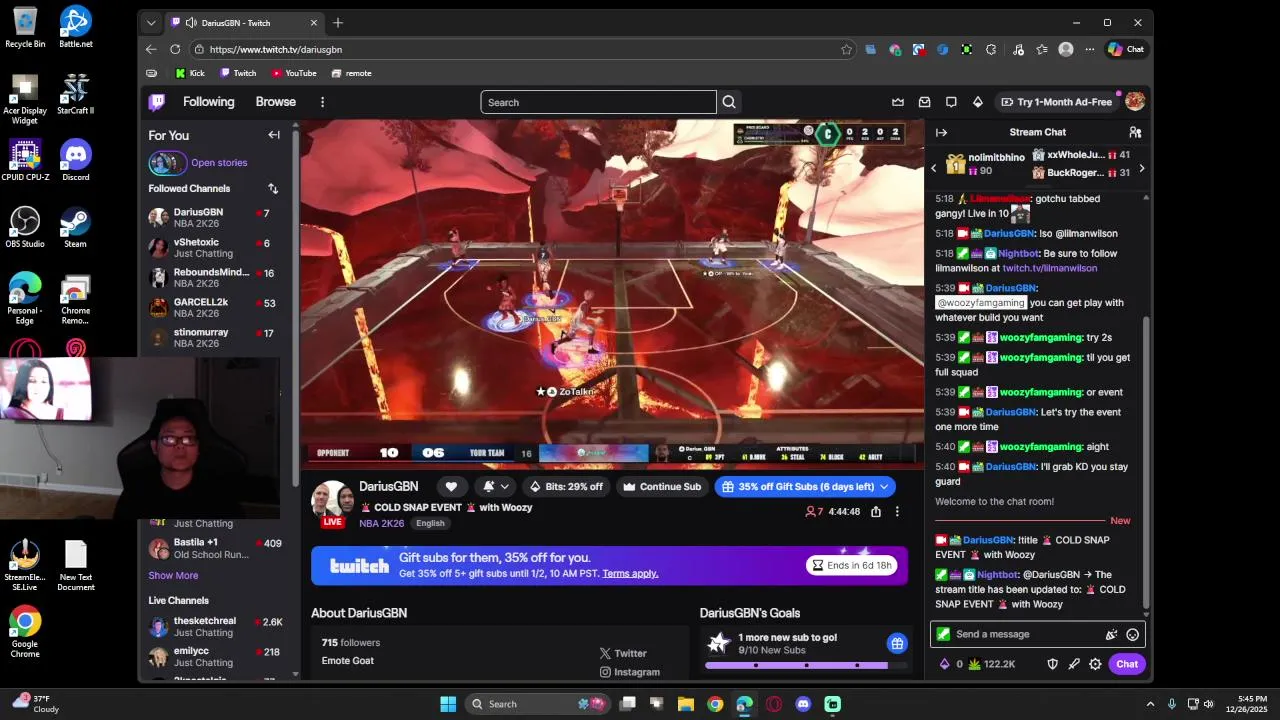Click the share stream icon
Viewport: 1280px width, 720px height.
(876, 511)
